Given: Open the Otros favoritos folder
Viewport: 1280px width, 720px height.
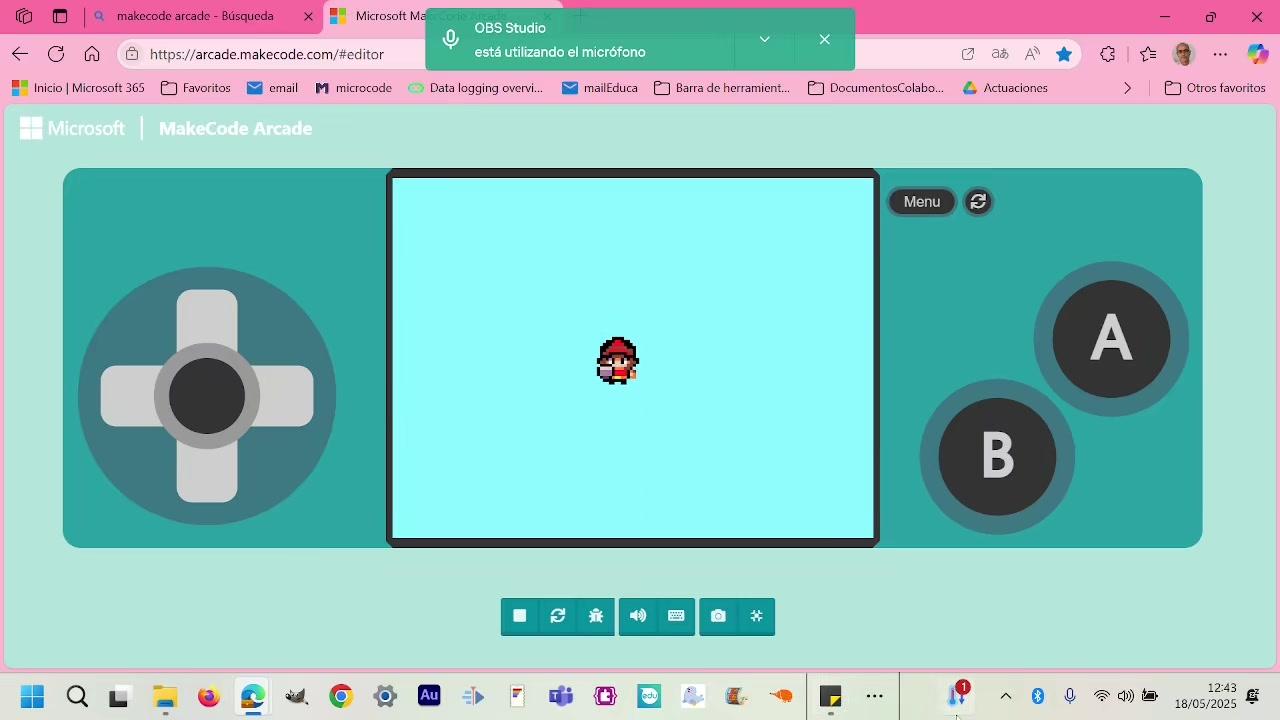Looking at the screenshot, I should (x=1216, y=88).
